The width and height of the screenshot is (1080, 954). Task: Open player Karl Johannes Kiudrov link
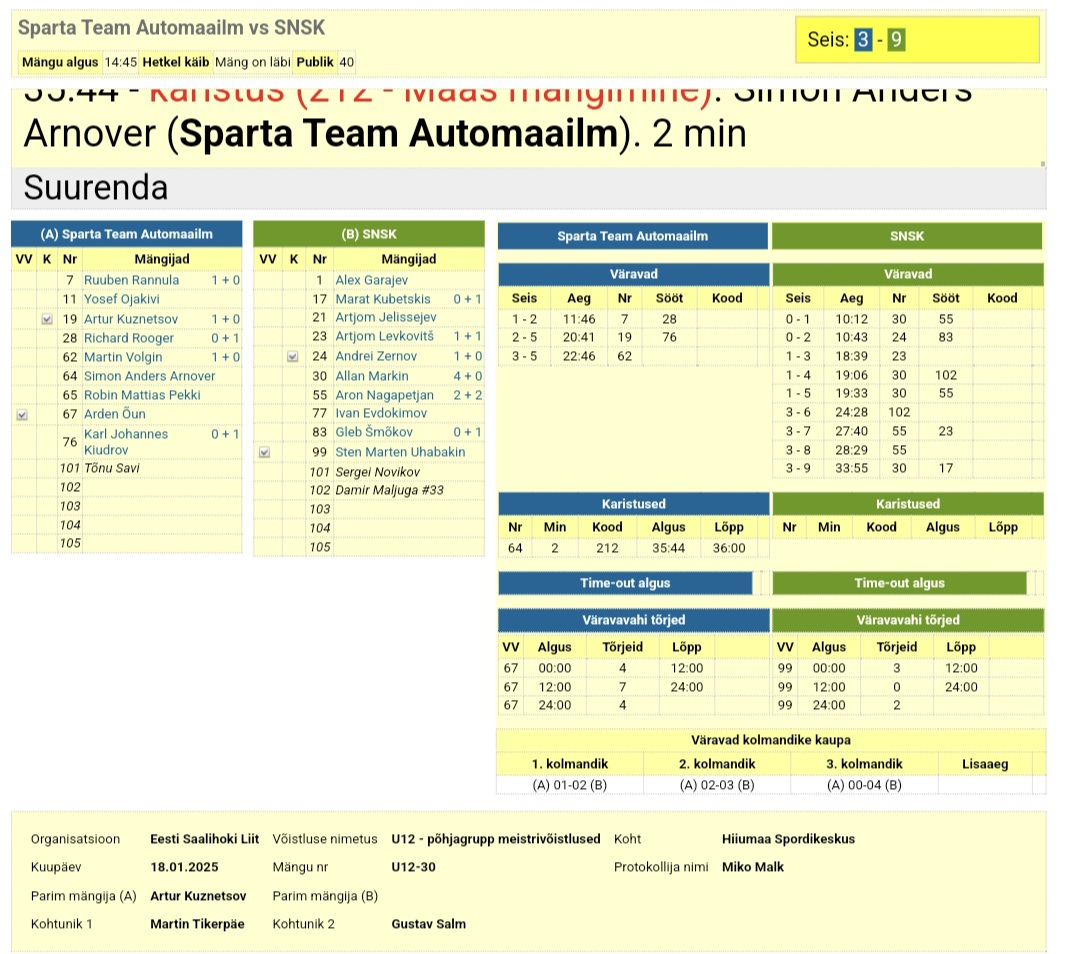click(126, 442)
